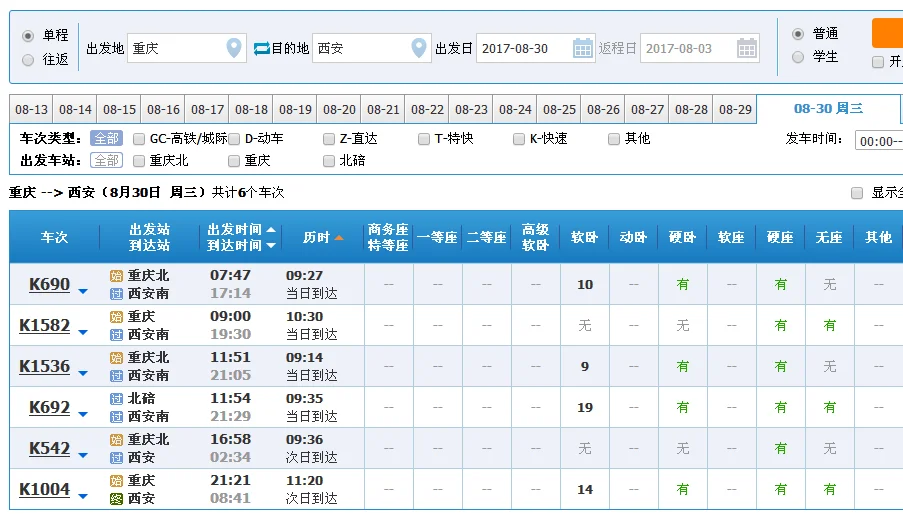
Task: Check the T-特快 train type box
Action: pyautogui.click(x=424, y=139)
